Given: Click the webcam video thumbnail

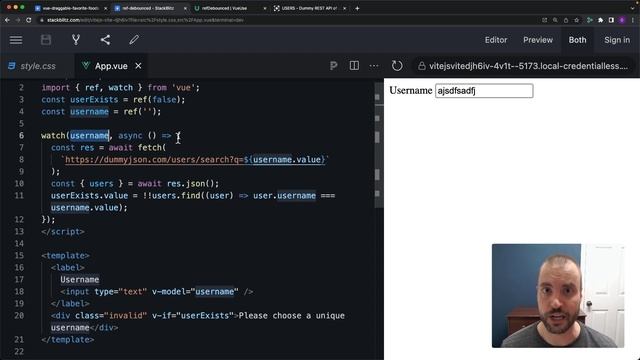Looking at the screenshot, I should pos(558,296).
